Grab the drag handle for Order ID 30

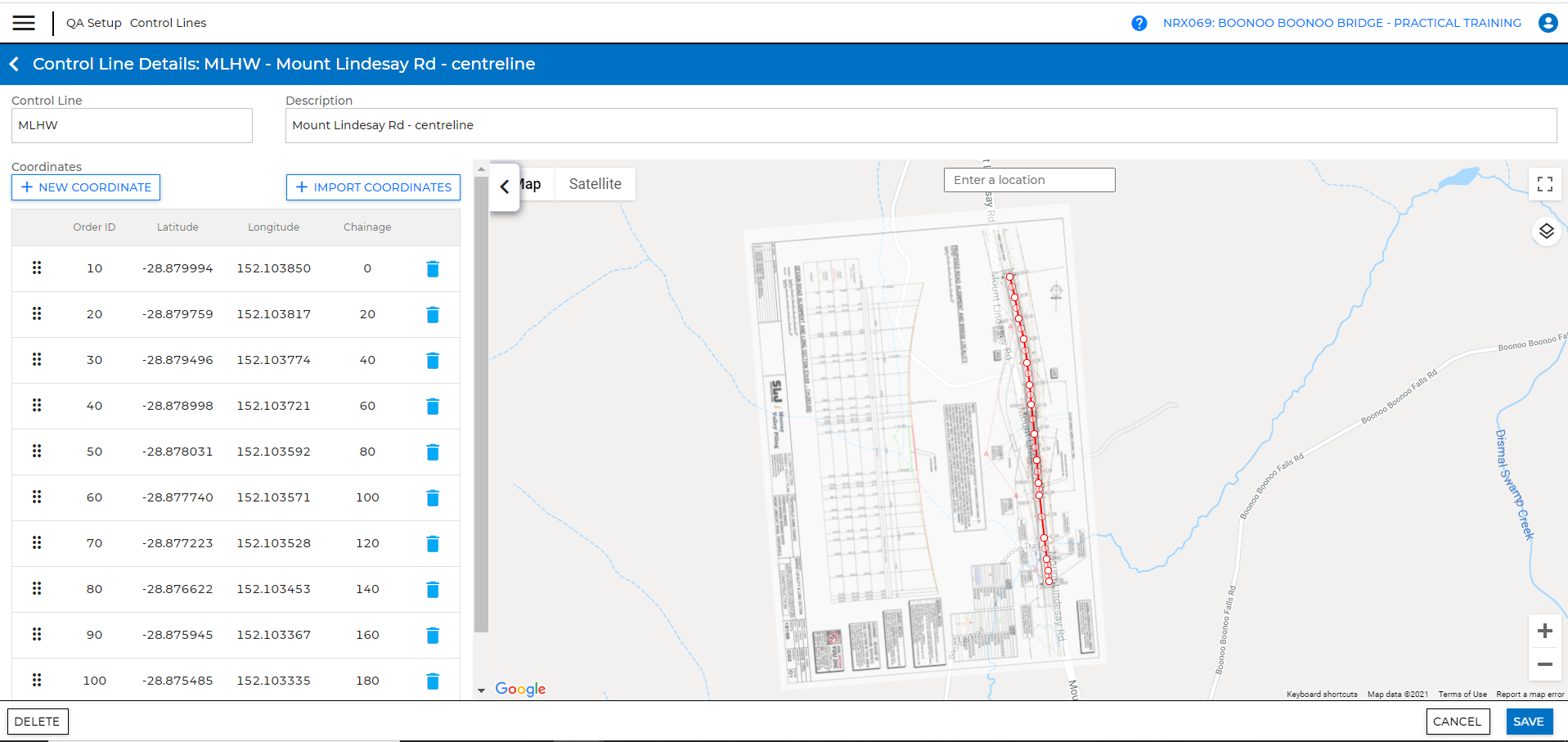pyautogui.click(x=37, y=360)
